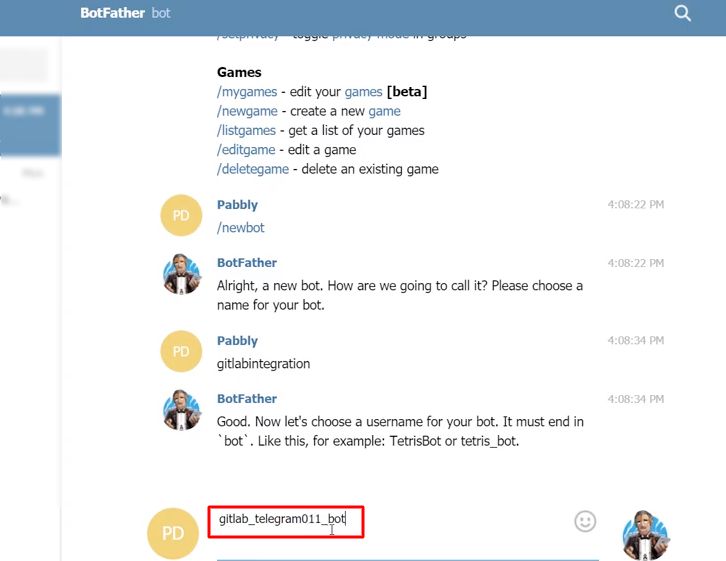Click Pabbly name above the /newbot message

pos(237,205)
